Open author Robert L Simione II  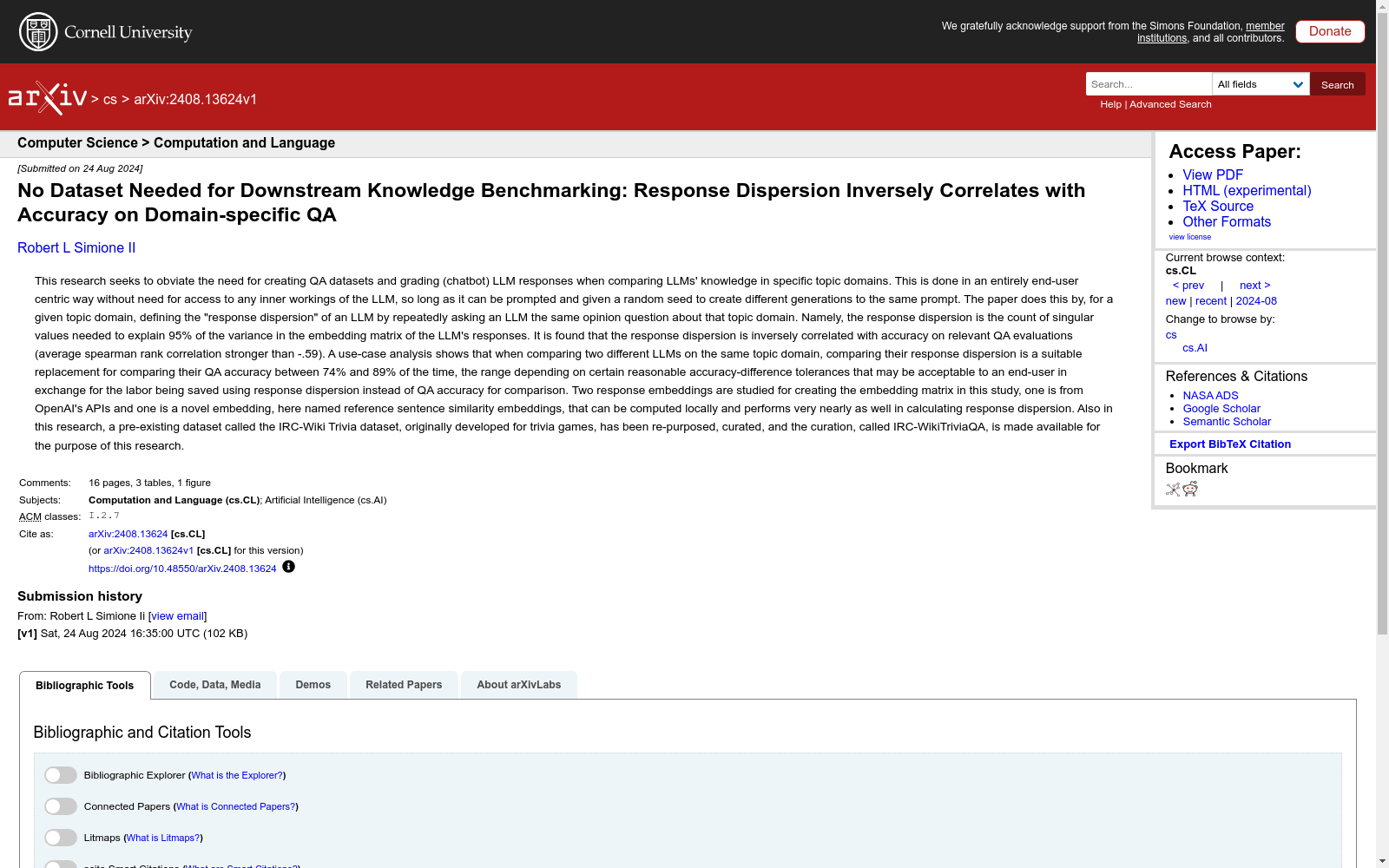click(76, 248)
